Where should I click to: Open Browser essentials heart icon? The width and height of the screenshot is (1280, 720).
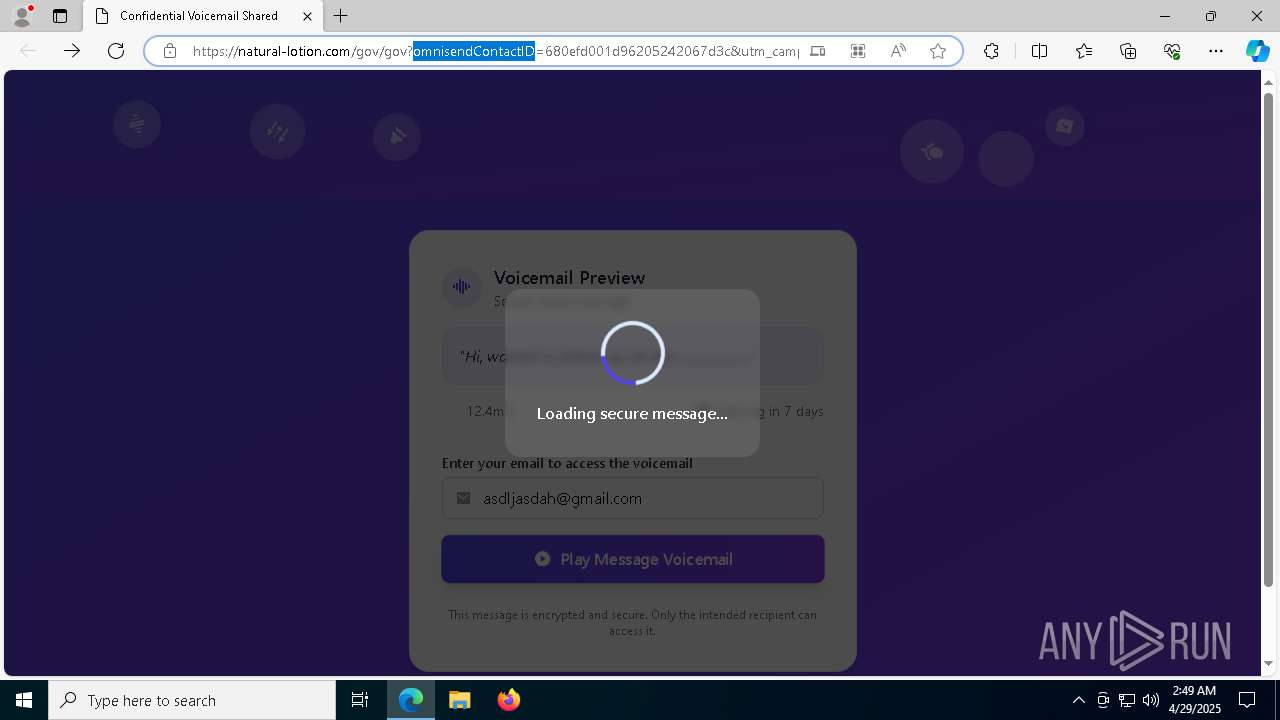(1172, 51)
